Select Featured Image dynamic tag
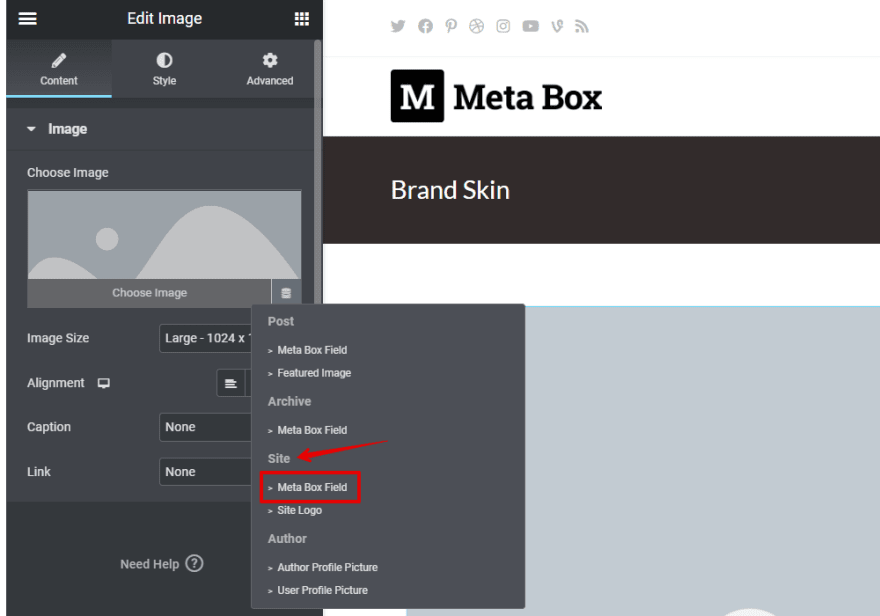This screenshot has width=880, height=616. click(x=314, y=373)
